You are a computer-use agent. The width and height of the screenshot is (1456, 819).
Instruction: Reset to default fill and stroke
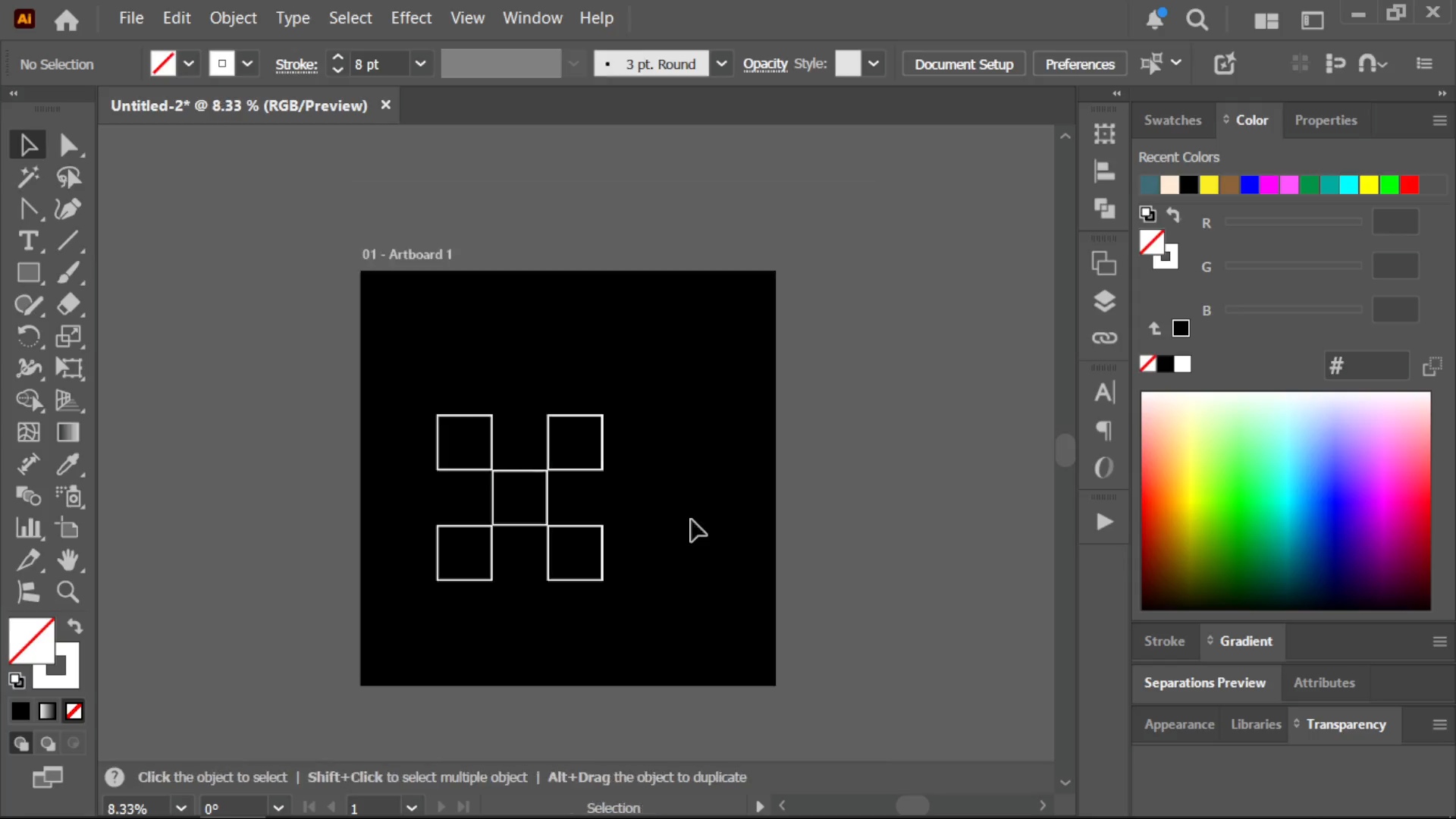(x=17, y=680)
